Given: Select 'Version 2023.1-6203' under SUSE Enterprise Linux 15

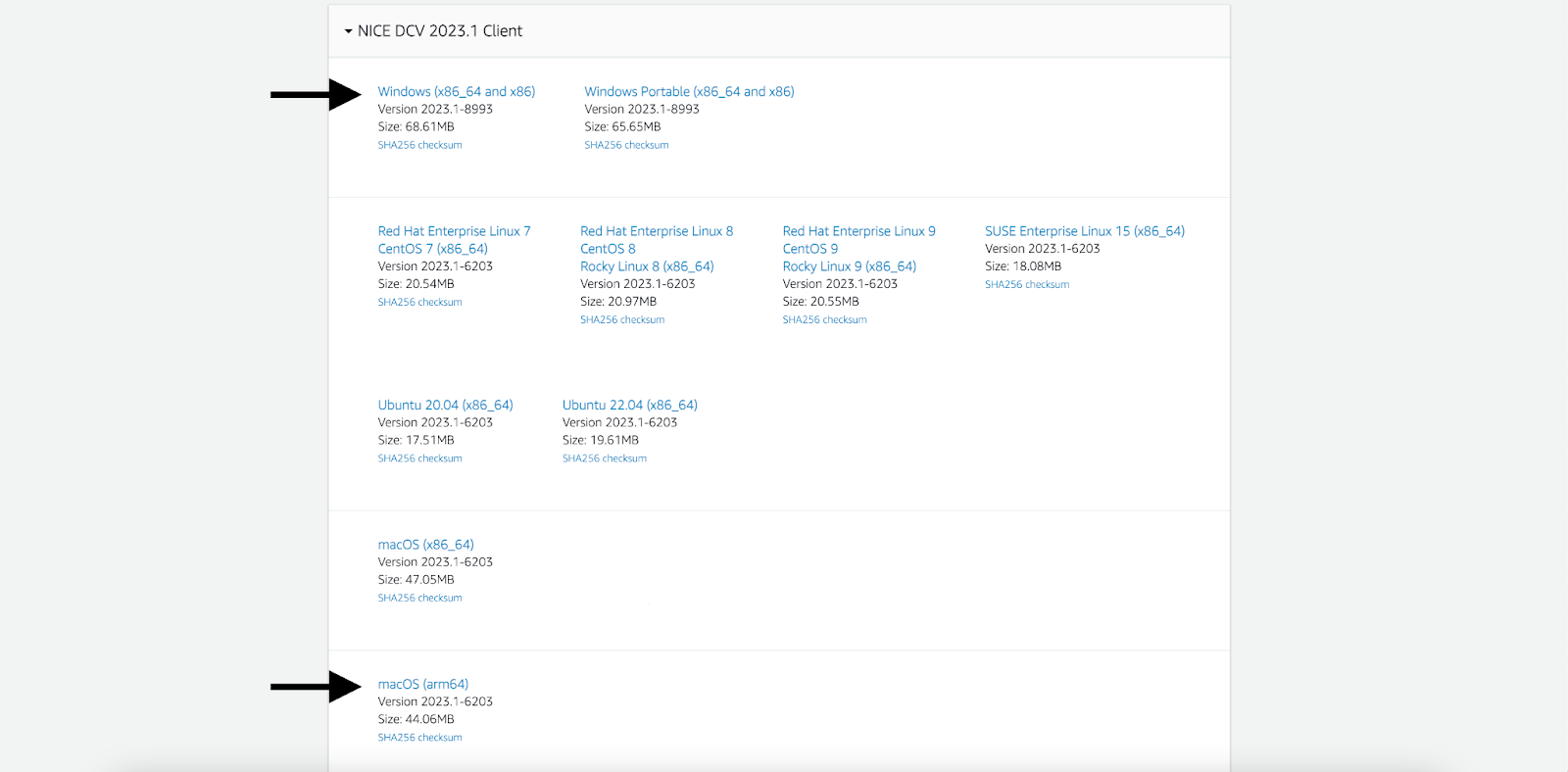Looking at the screenshot, I should [x=1043, y=249].
